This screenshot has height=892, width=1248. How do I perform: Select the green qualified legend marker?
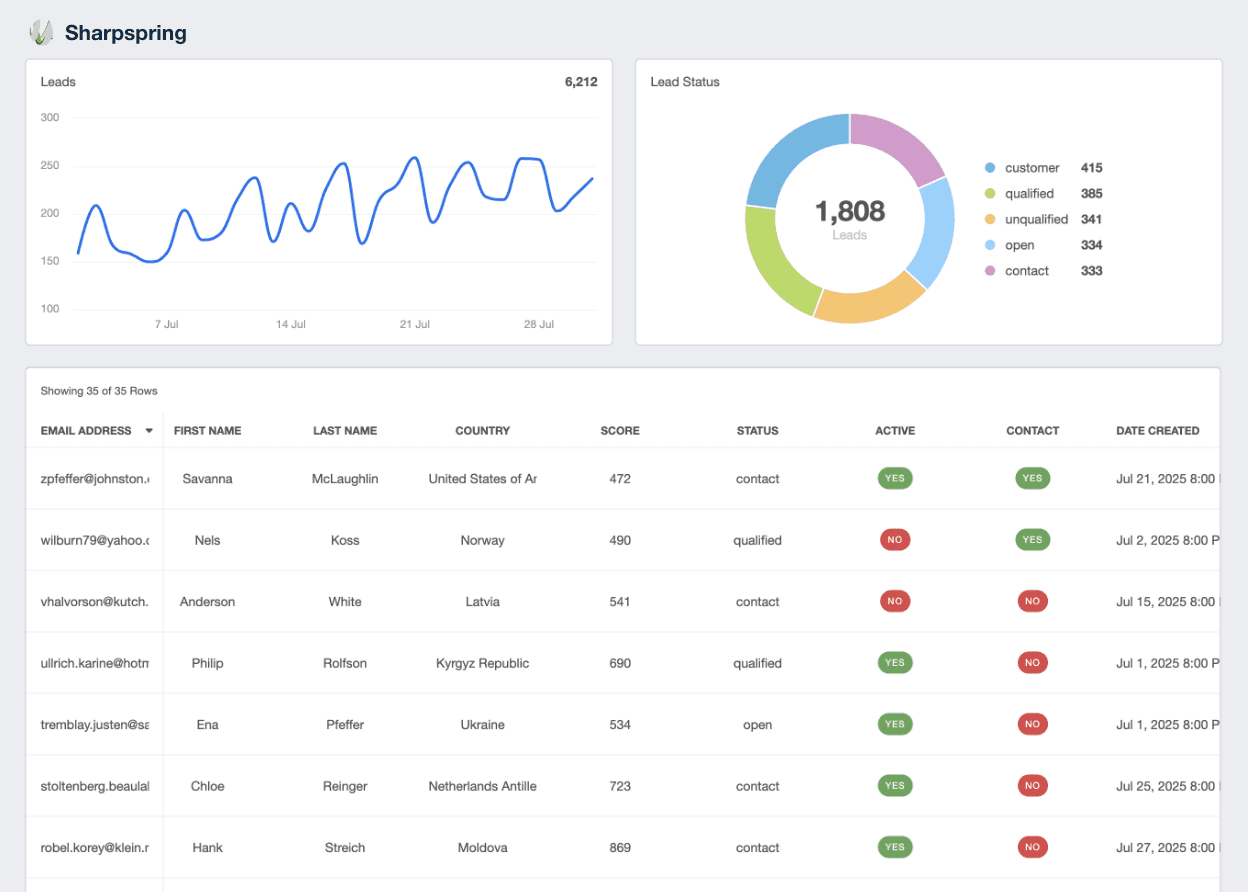point(990,193)
